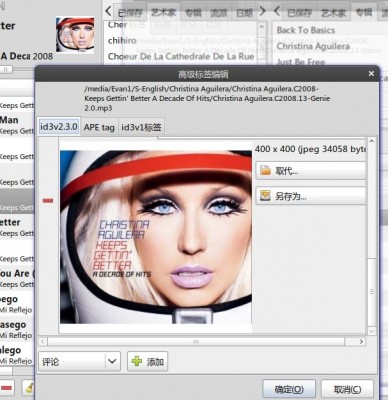The image size is (388, 400).
Task: Click the right chevron after 日期 tab
Action: tap(263, 11)
